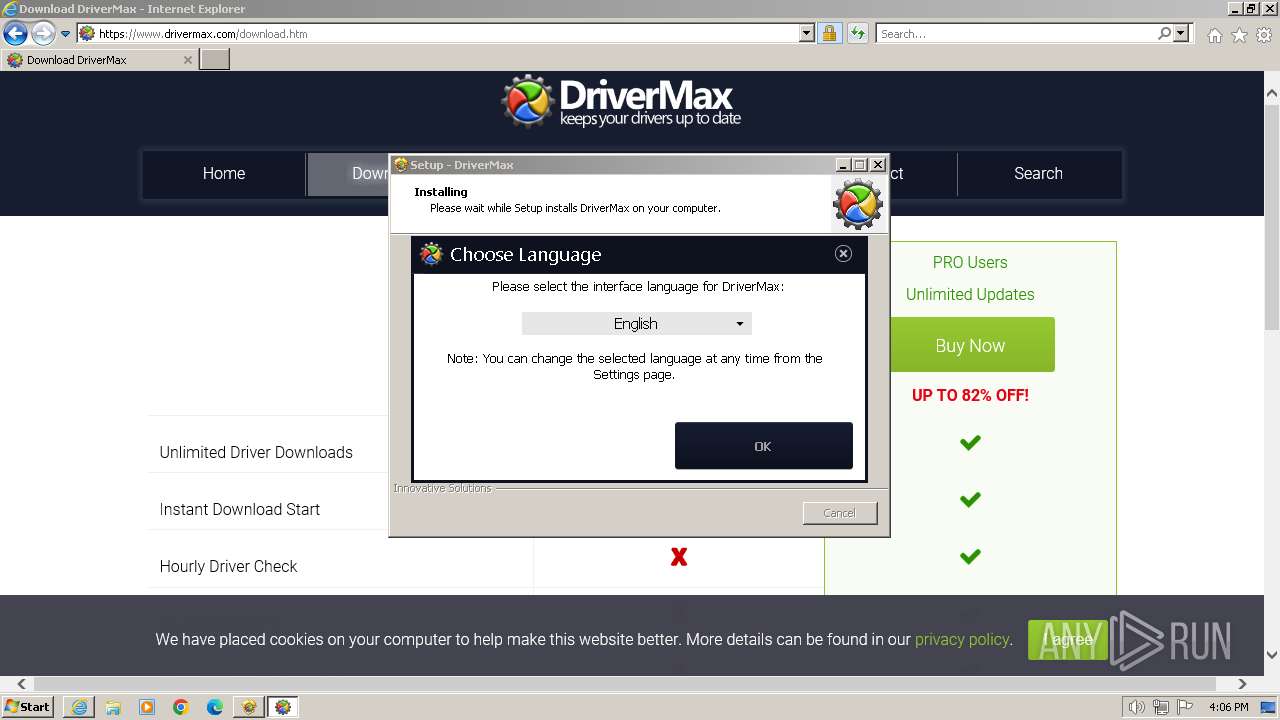Click the PRO Users heading
This screenshot has height=720, width=1280.
coord(970,262)
